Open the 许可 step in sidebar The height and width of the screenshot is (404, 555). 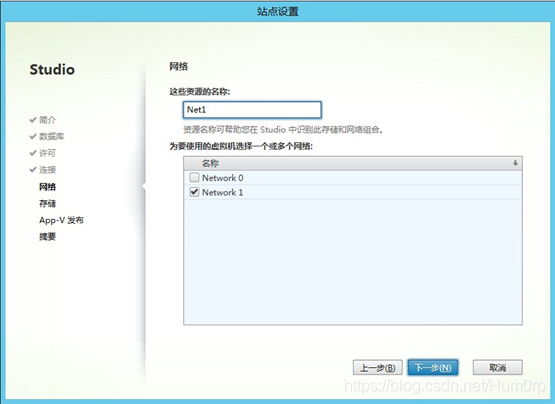click(x=47, y=153)
